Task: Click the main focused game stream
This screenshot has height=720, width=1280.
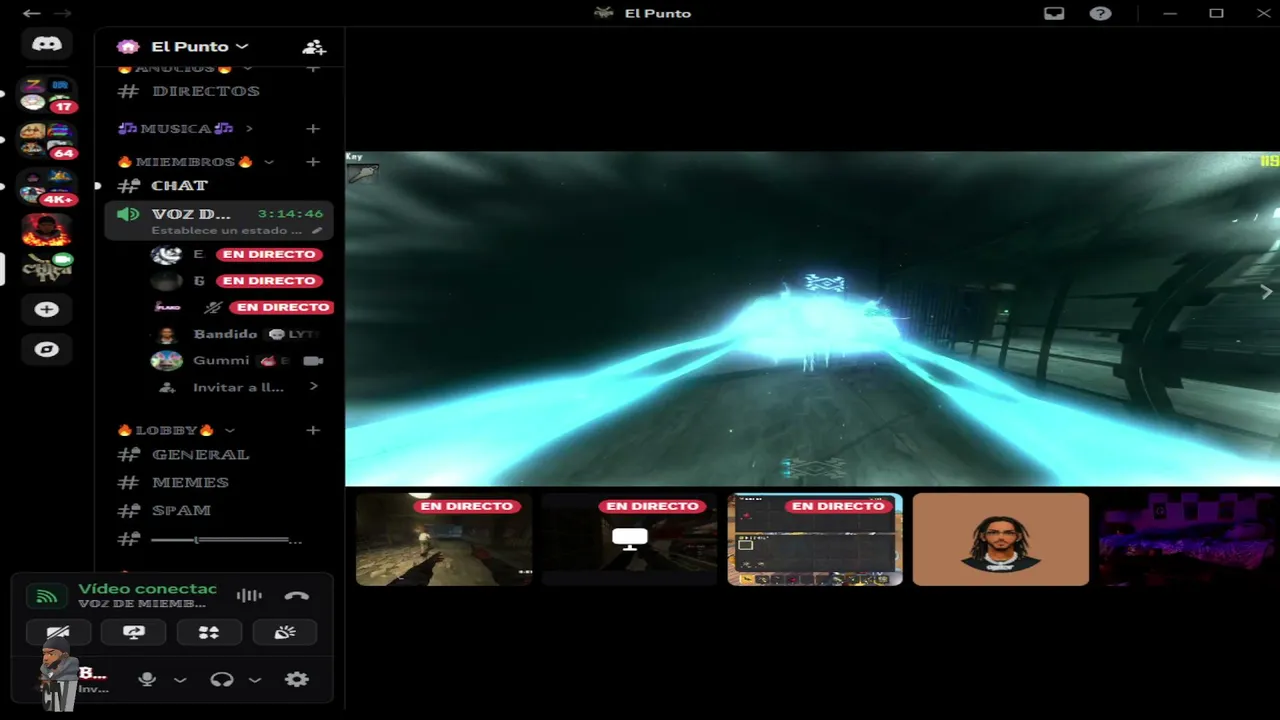Action: tap(812, 319)
